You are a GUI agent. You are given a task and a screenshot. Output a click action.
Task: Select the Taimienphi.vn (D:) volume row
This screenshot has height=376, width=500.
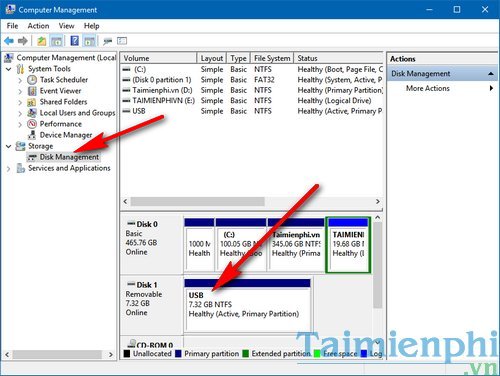(252, 90)
